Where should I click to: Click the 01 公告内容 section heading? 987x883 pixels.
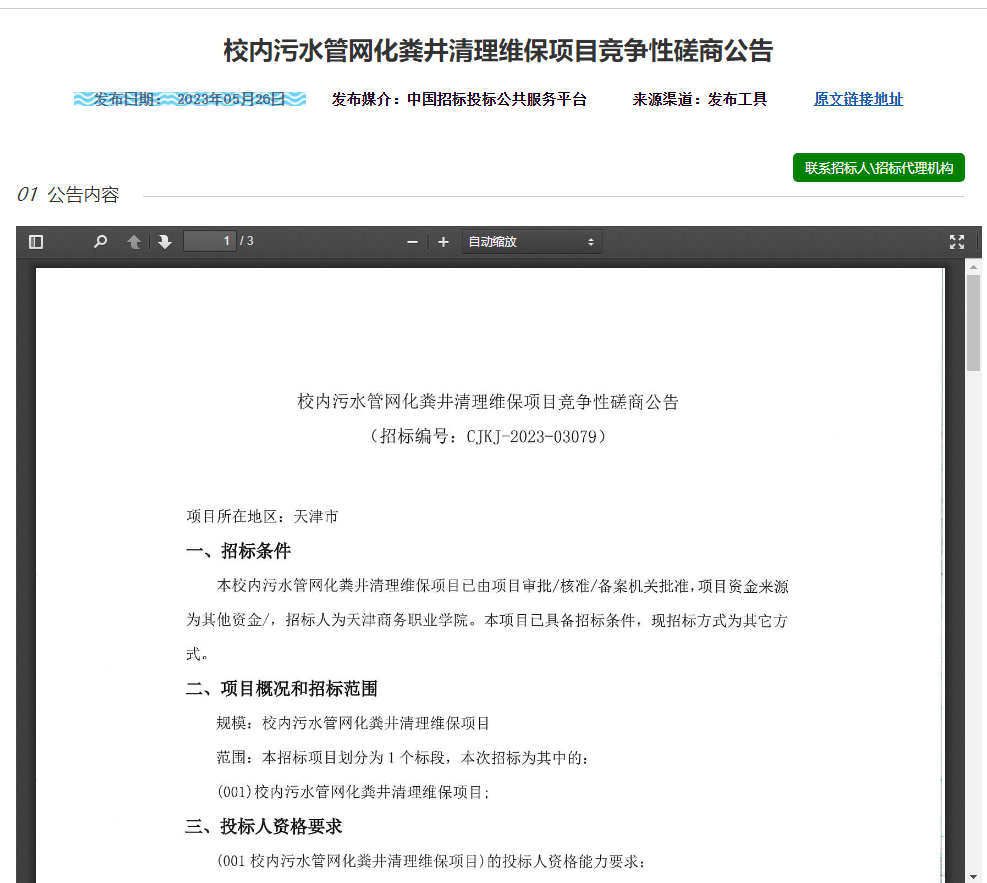(x=68, y=195)
